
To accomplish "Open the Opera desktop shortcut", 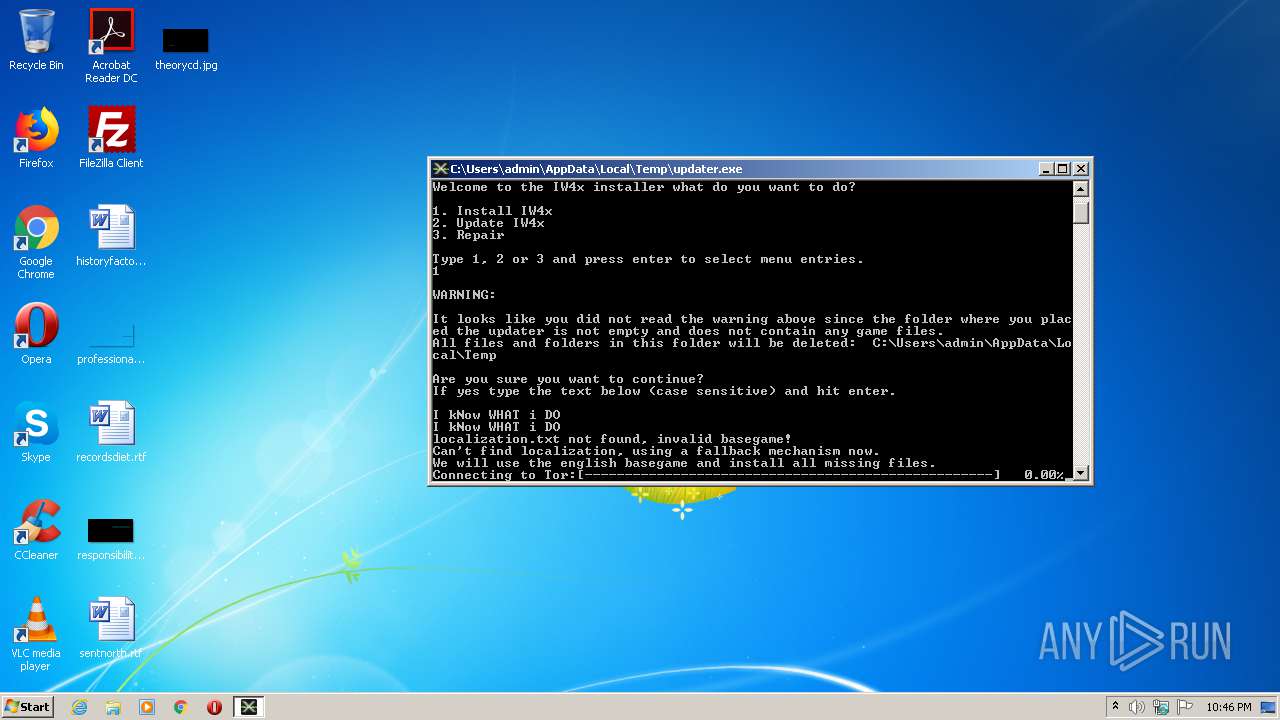I will pos(36,334).
